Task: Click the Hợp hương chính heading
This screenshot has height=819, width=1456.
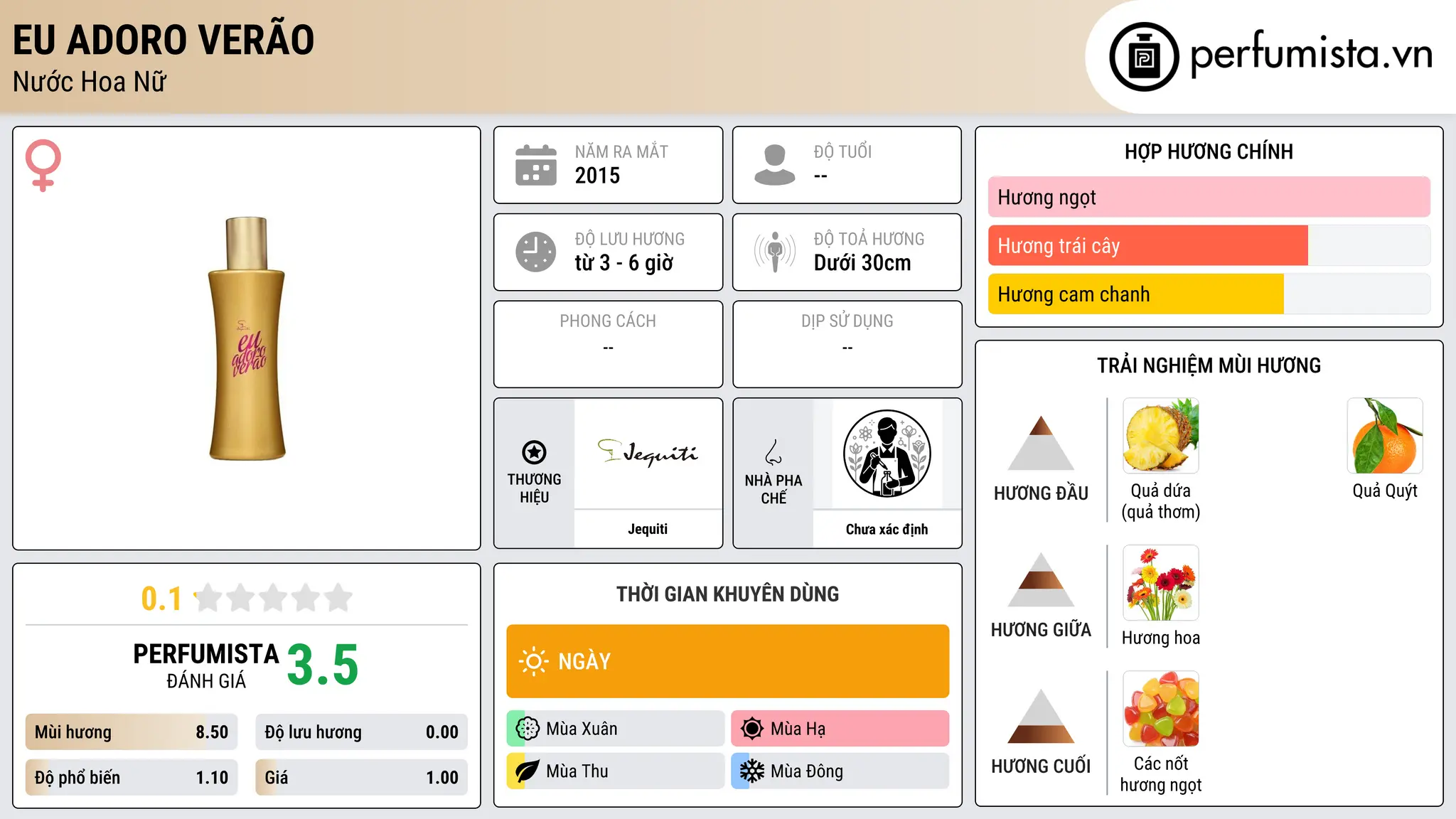Action: pos(1209,151)
